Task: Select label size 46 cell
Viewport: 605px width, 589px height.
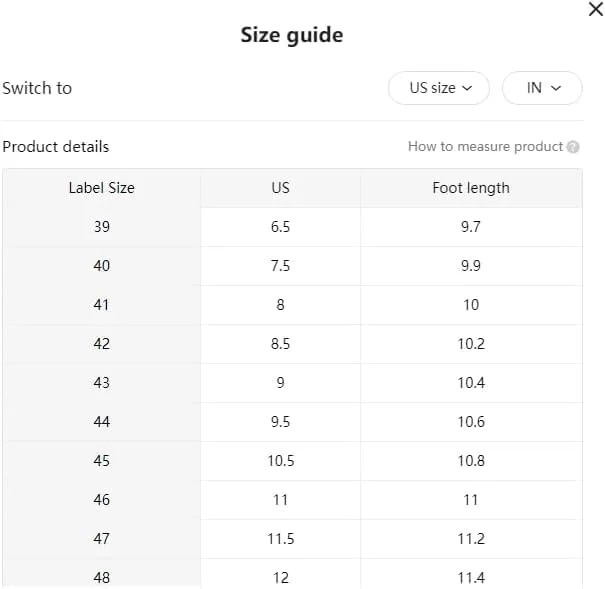Action: pyautogui.click(x=101, y=500)
